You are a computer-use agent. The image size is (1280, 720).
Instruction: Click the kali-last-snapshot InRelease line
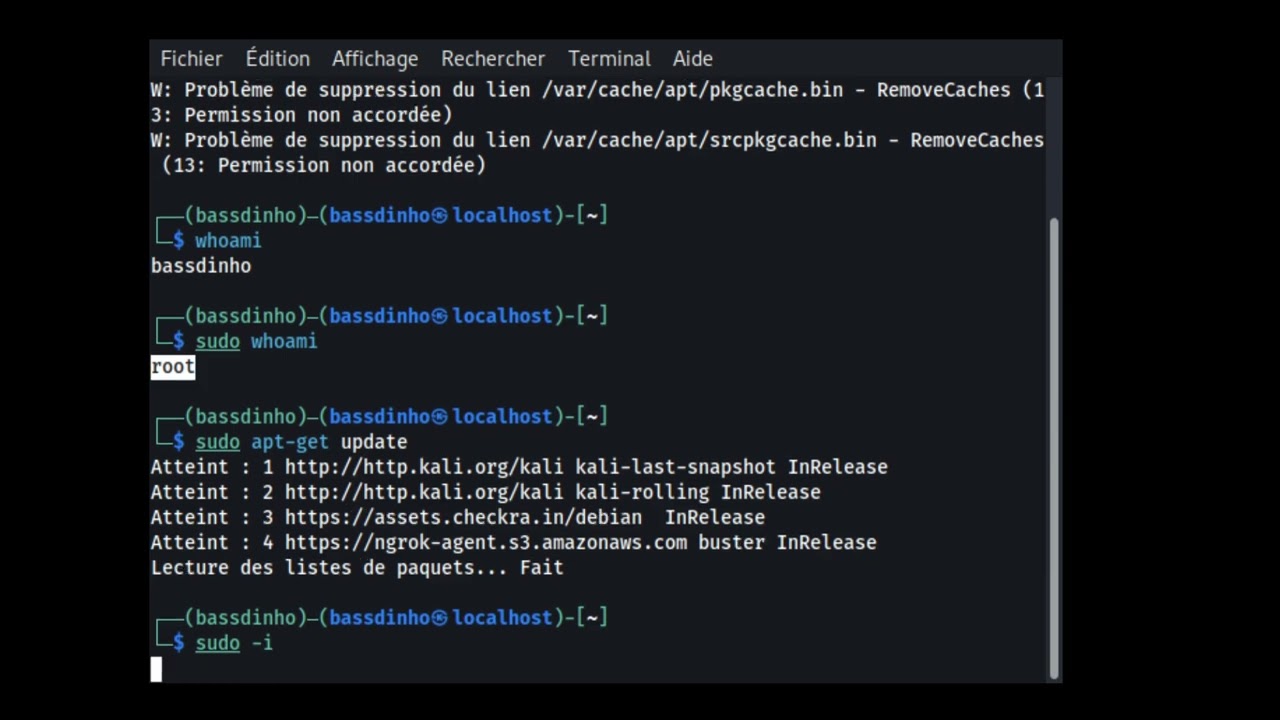pyautogui.click(x=519, y=467)
